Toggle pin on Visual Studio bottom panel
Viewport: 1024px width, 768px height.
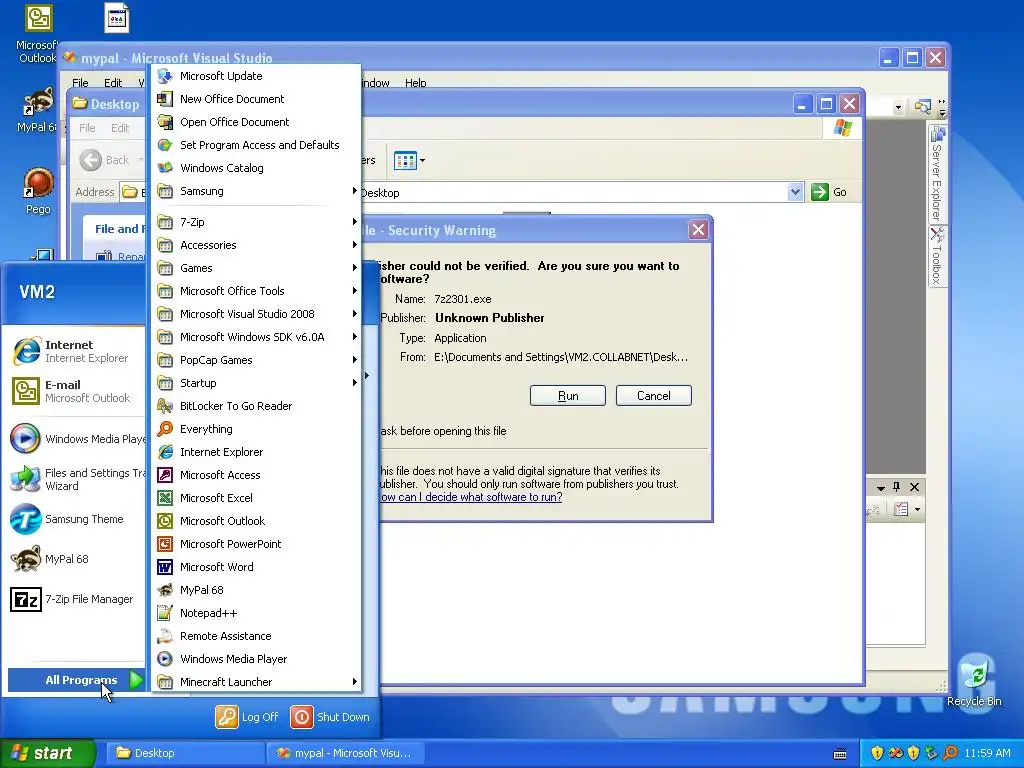tap(897, 487)
